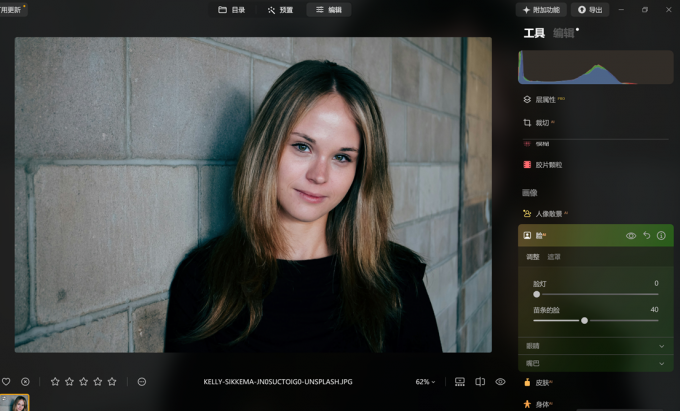Open the 人像散景 (Portrait Bokeh) tool
Screen dimensions: 680x411
[x=548, y=213]
